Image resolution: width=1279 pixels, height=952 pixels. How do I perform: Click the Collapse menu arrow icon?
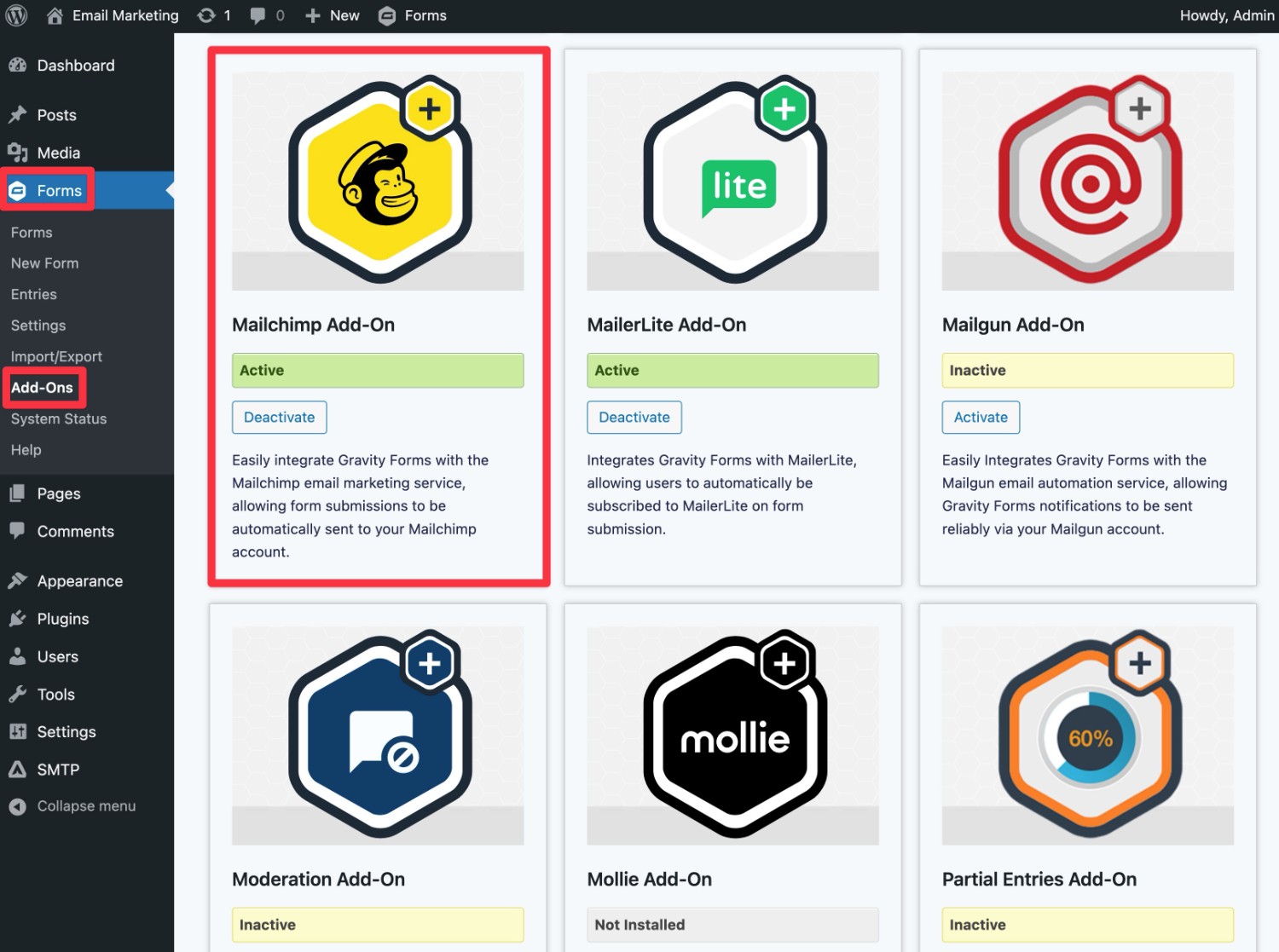click(x=17, y=806)
